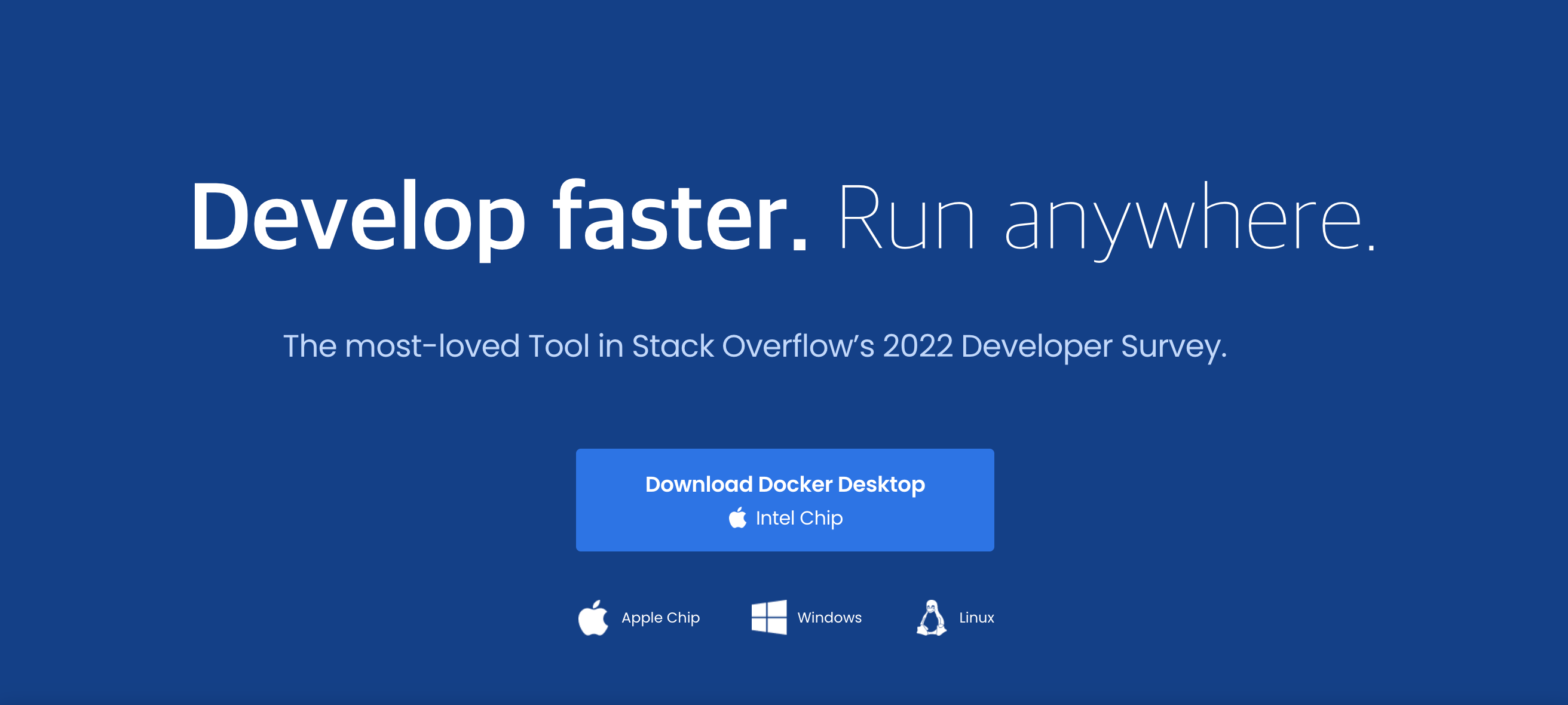Click the word Desktop in the button
The width and height of the screenshot is (1568, 705).
(881, 484)
